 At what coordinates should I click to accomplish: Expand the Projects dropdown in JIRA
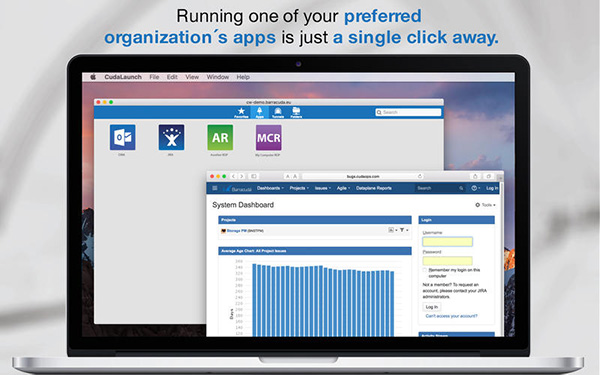(299, 188)
